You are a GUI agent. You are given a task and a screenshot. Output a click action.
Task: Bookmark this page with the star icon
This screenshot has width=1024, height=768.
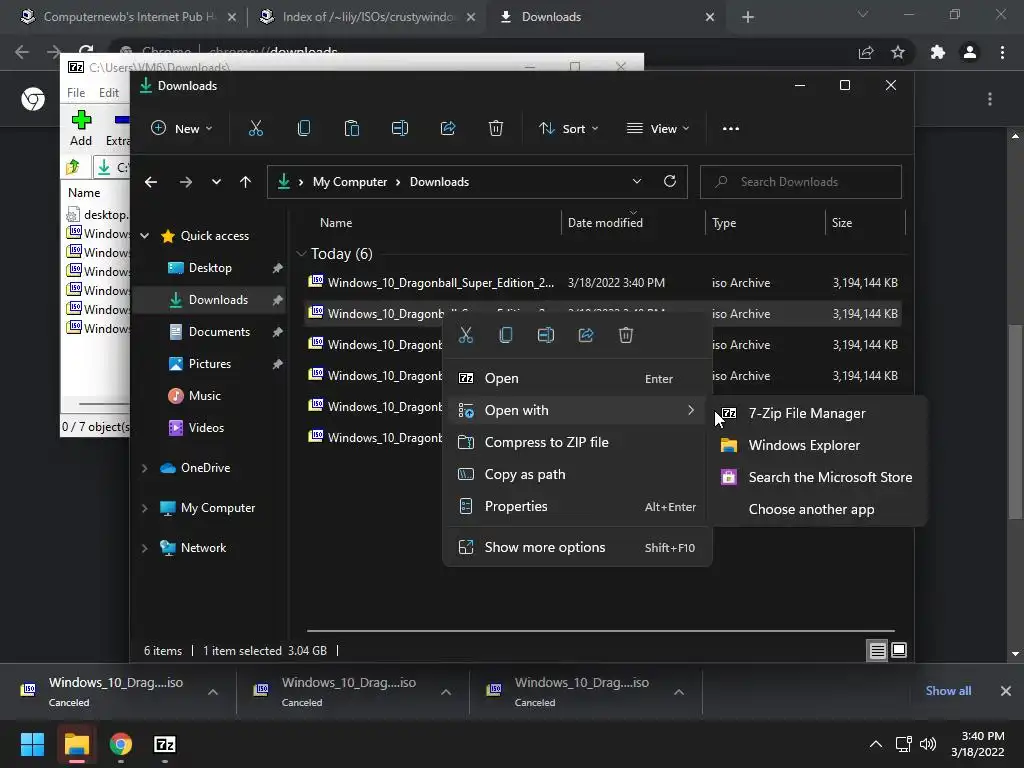pyautogui.click(x=898, y=52)
